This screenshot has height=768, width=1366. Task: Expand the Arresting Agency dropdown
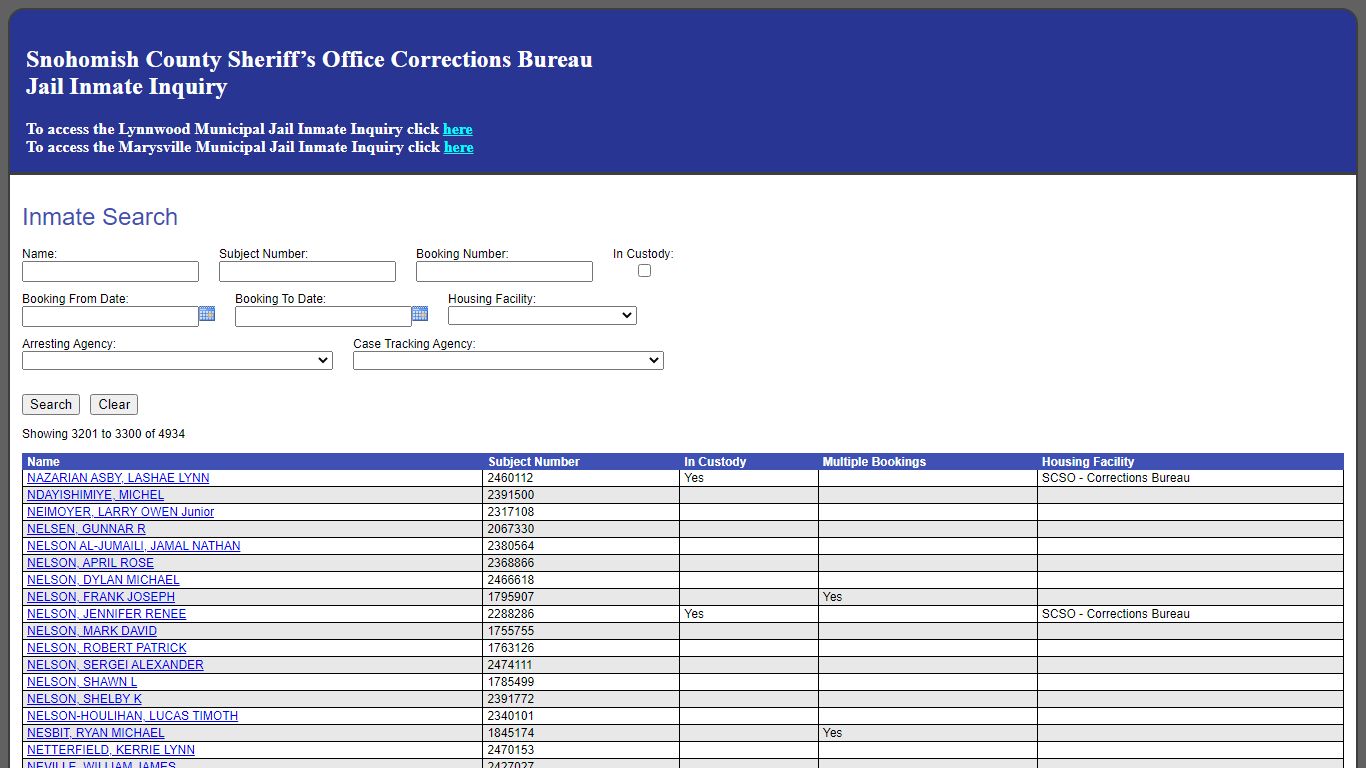point(177,361)
